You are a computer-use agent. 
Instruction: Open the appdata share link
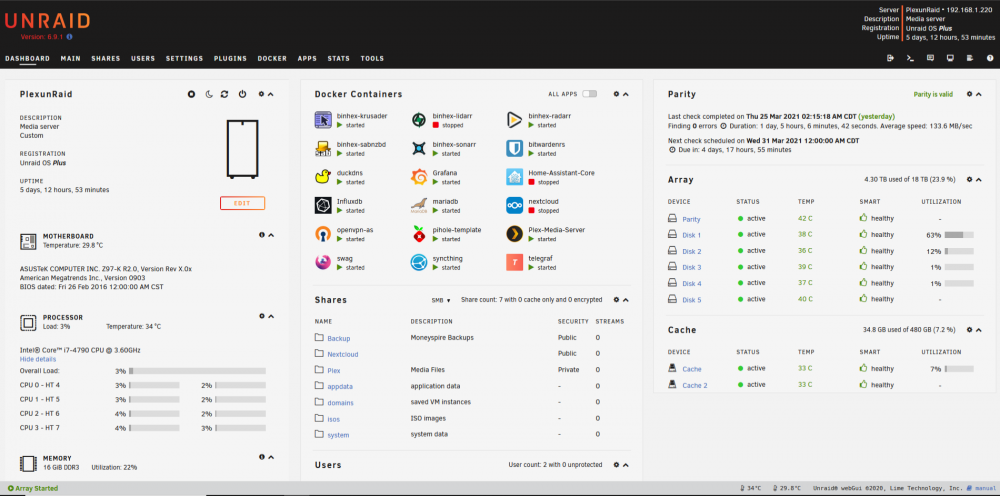[x=340, y=386]
